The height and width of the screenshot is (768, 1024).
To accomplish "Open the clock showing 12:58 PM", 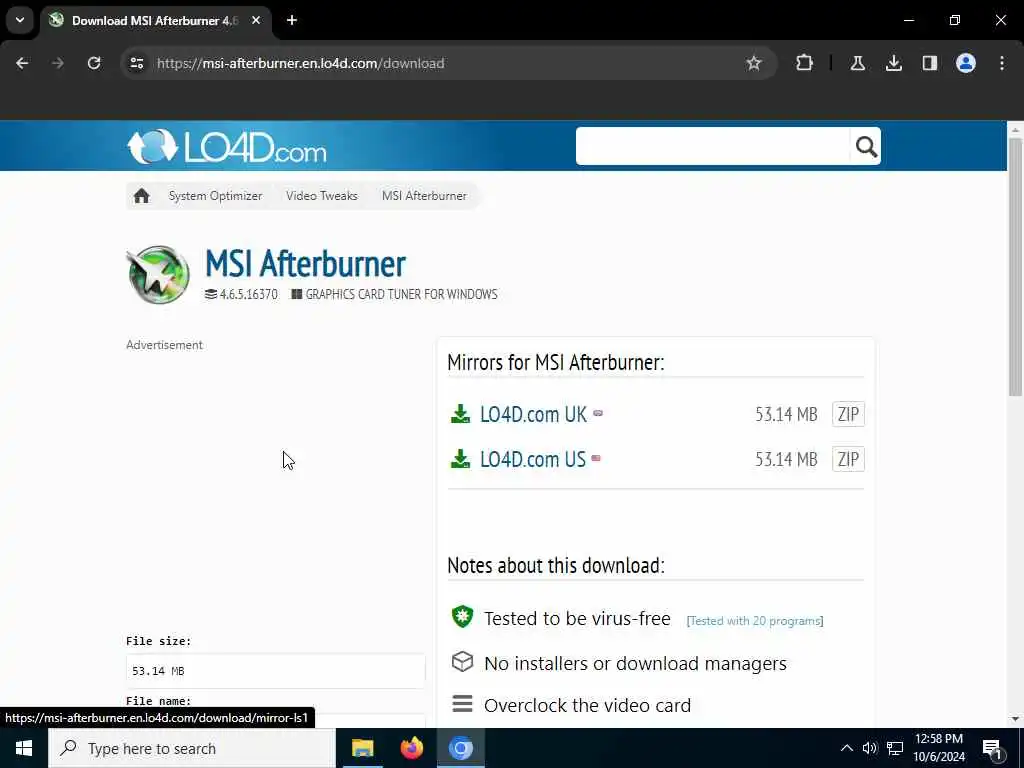I will pos(939,748).
